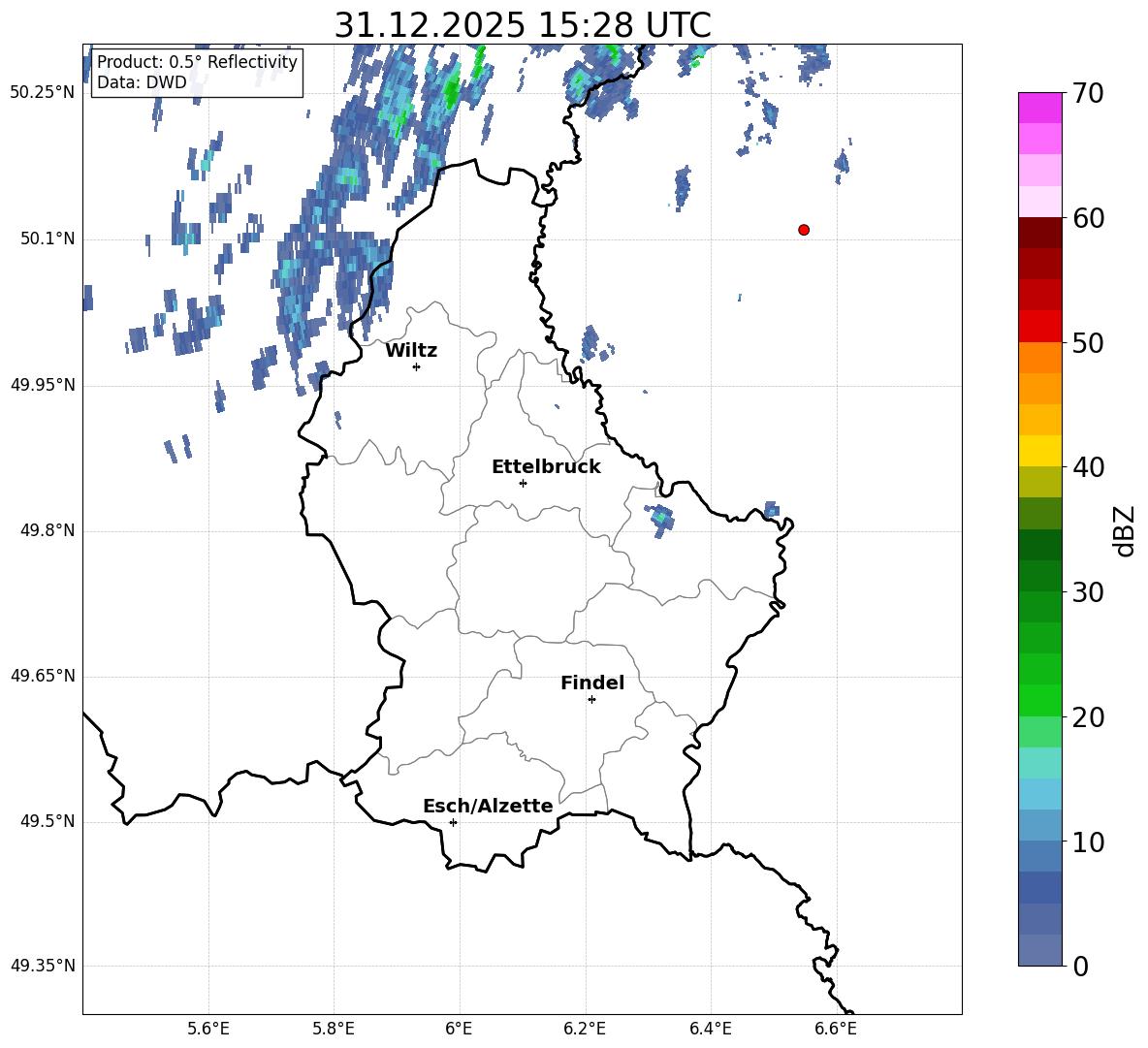Click the Esch/Alzette station cross marker
Viewport: 1148px width, 1048px height.
coord(453,822)
